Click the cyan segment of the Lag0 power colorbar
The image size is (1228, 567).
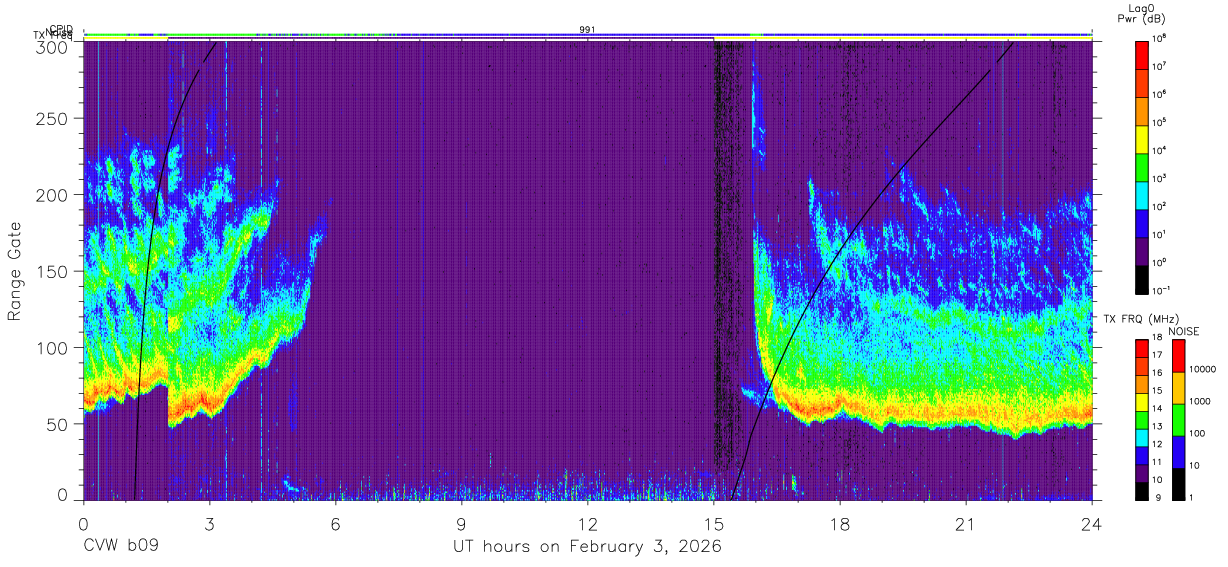[1142, 193]
